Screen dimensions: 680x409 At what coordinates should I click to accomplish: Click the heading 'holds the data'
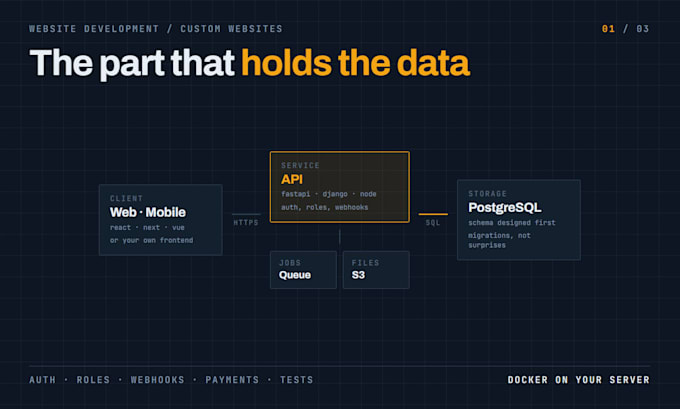point(356,63)
